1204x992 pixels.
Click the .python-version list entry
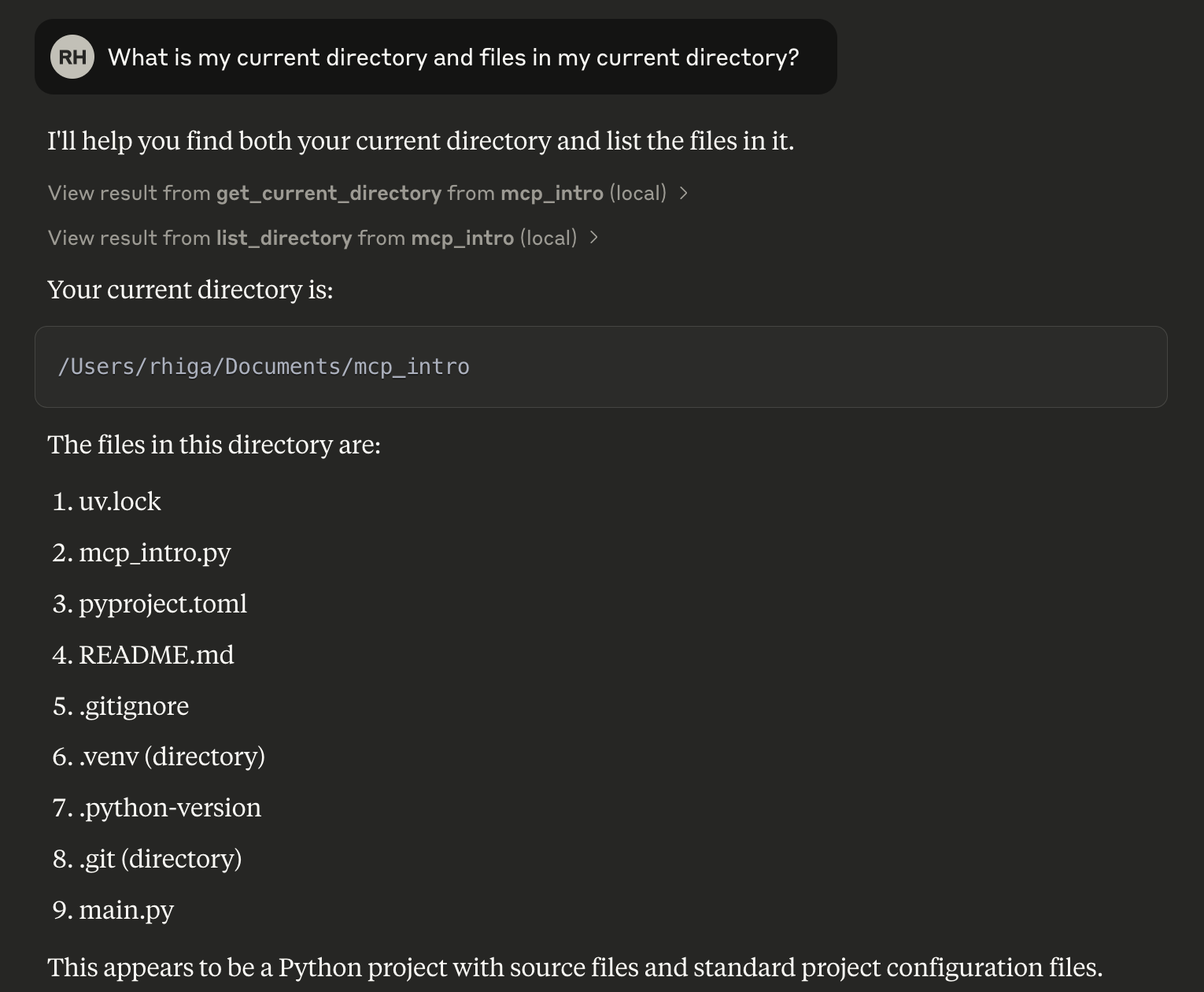170,808
